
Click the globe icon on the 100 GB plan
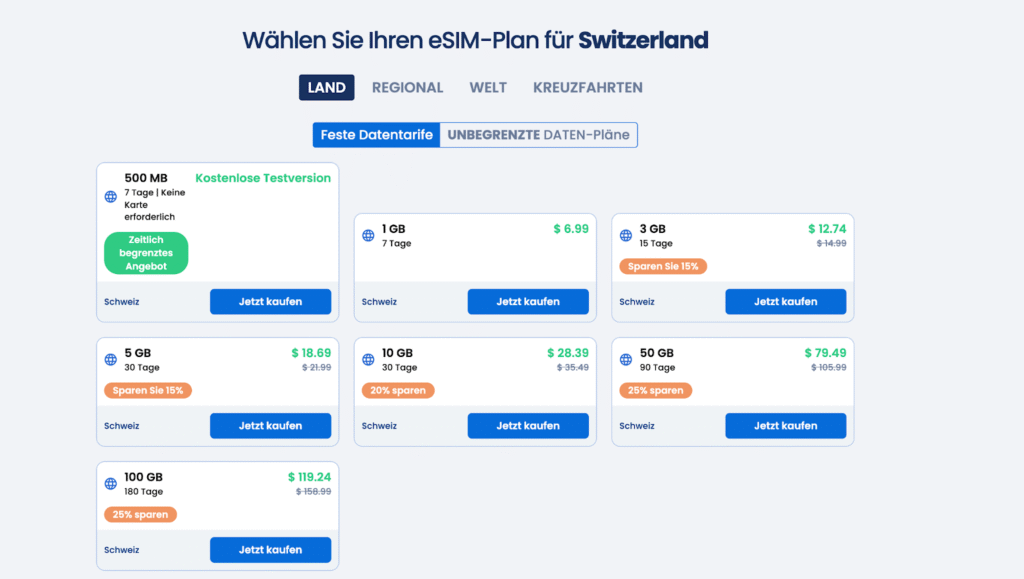click(110, 483)
